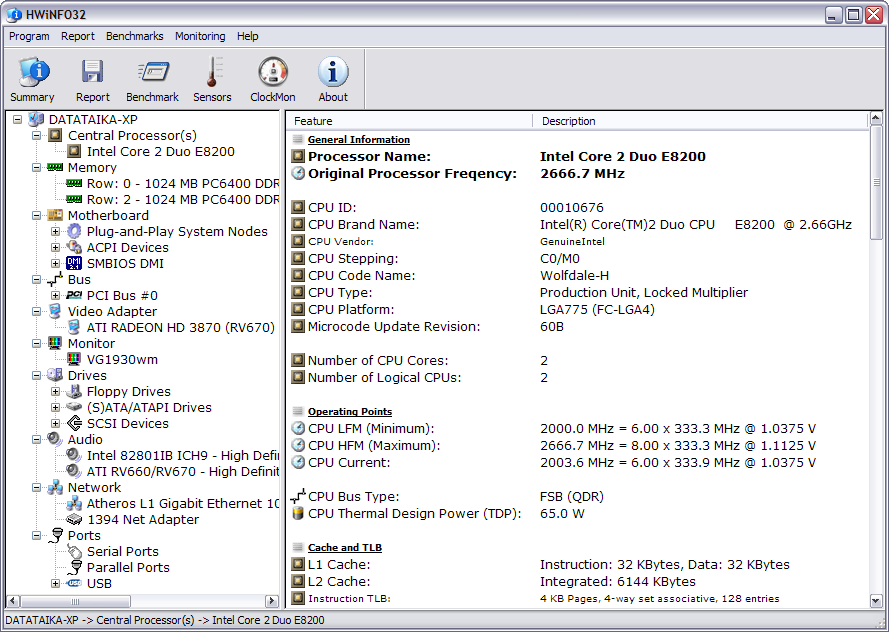Click the Feature column header
The width and height of the screenshot is (889, 632).
coord(410,121)
